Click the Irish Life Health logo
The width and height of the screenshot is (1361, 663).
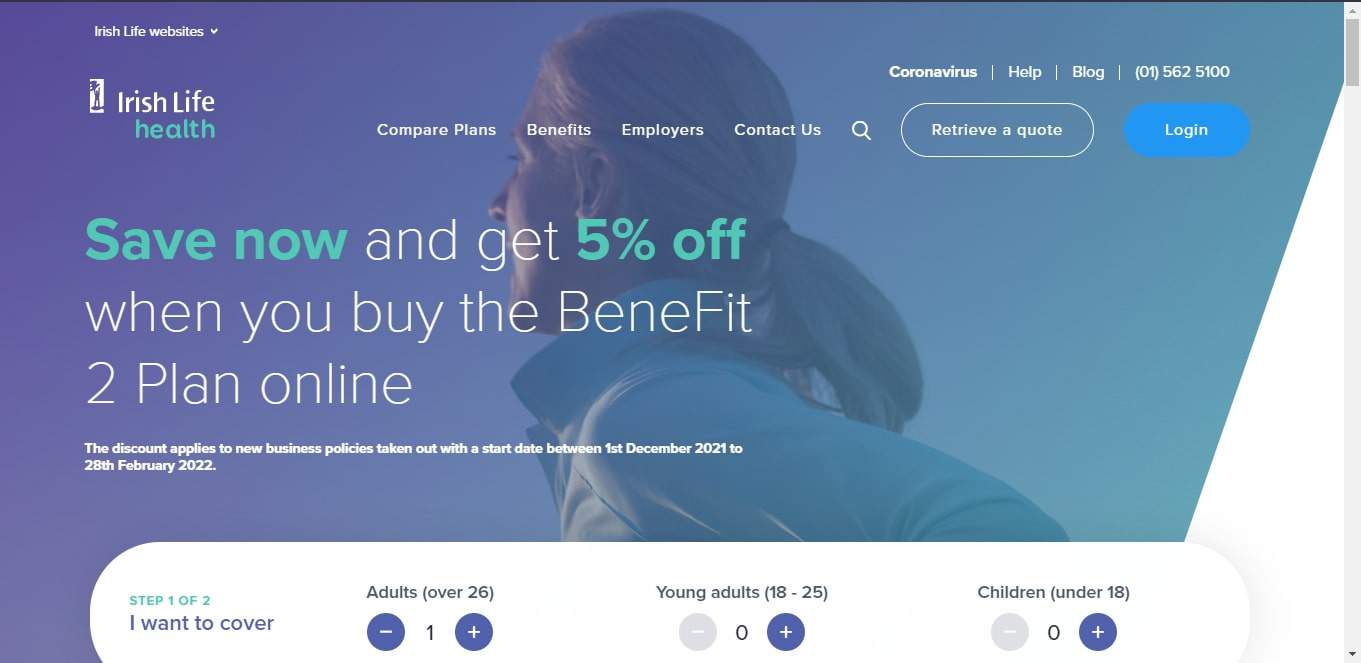pyautogui.click(x=150, y=108)
